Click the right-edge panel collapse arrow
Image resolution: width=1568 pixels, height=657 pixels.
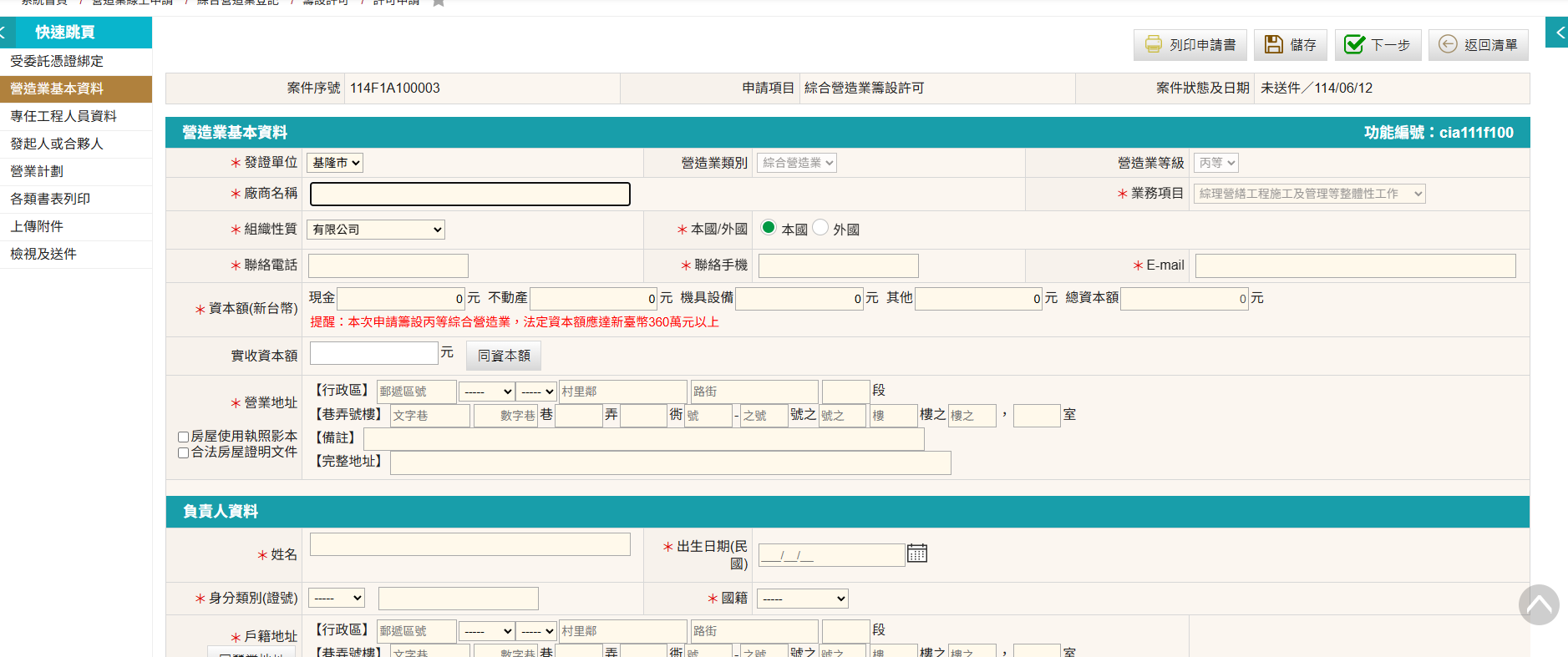1559,33
